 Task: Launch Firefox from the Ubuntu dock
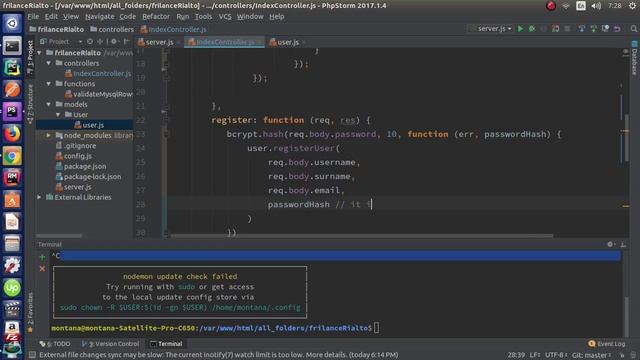coord(12,134)
